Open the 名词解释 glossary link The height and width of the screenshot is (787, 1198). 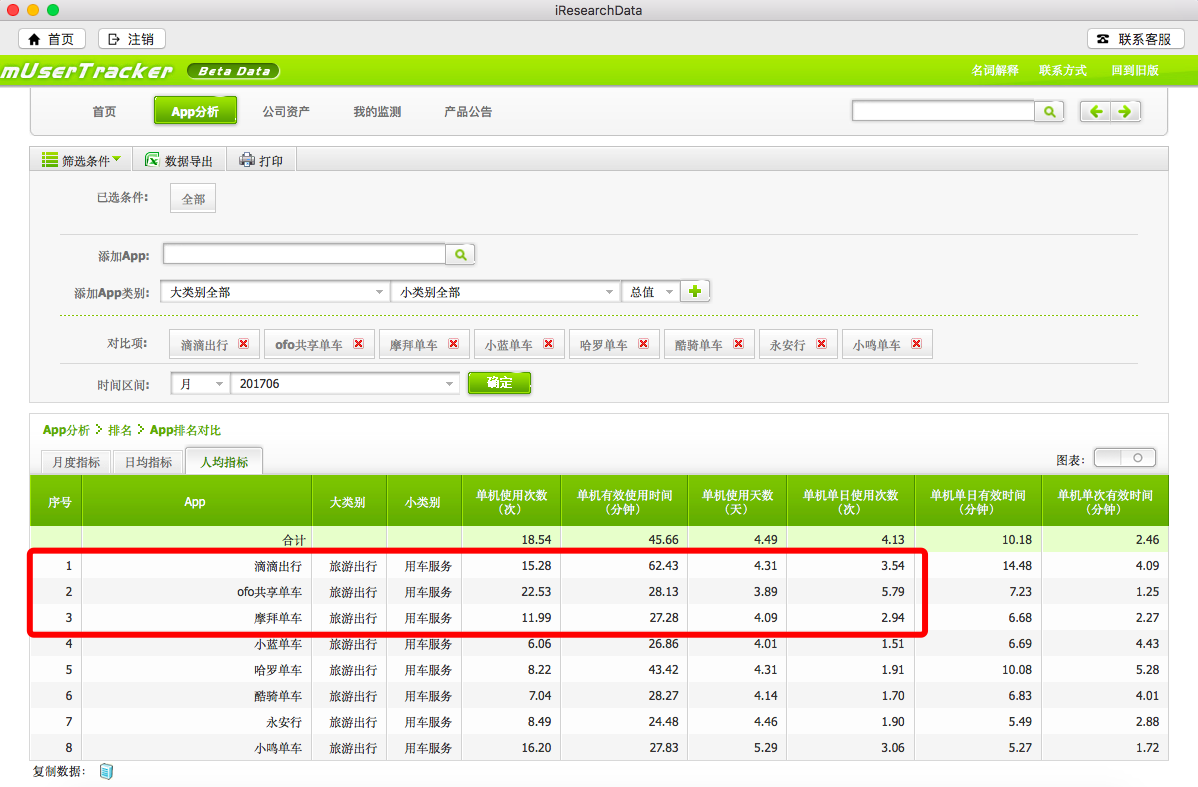995,70
